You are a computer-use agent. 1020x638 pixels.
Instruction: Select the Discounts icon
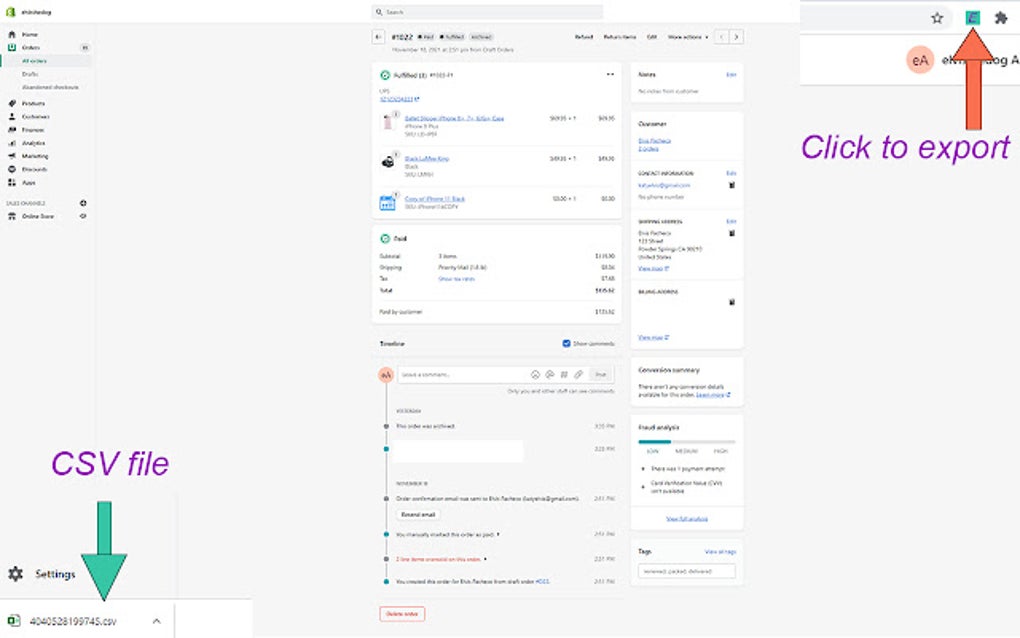[x=34, y=167]
